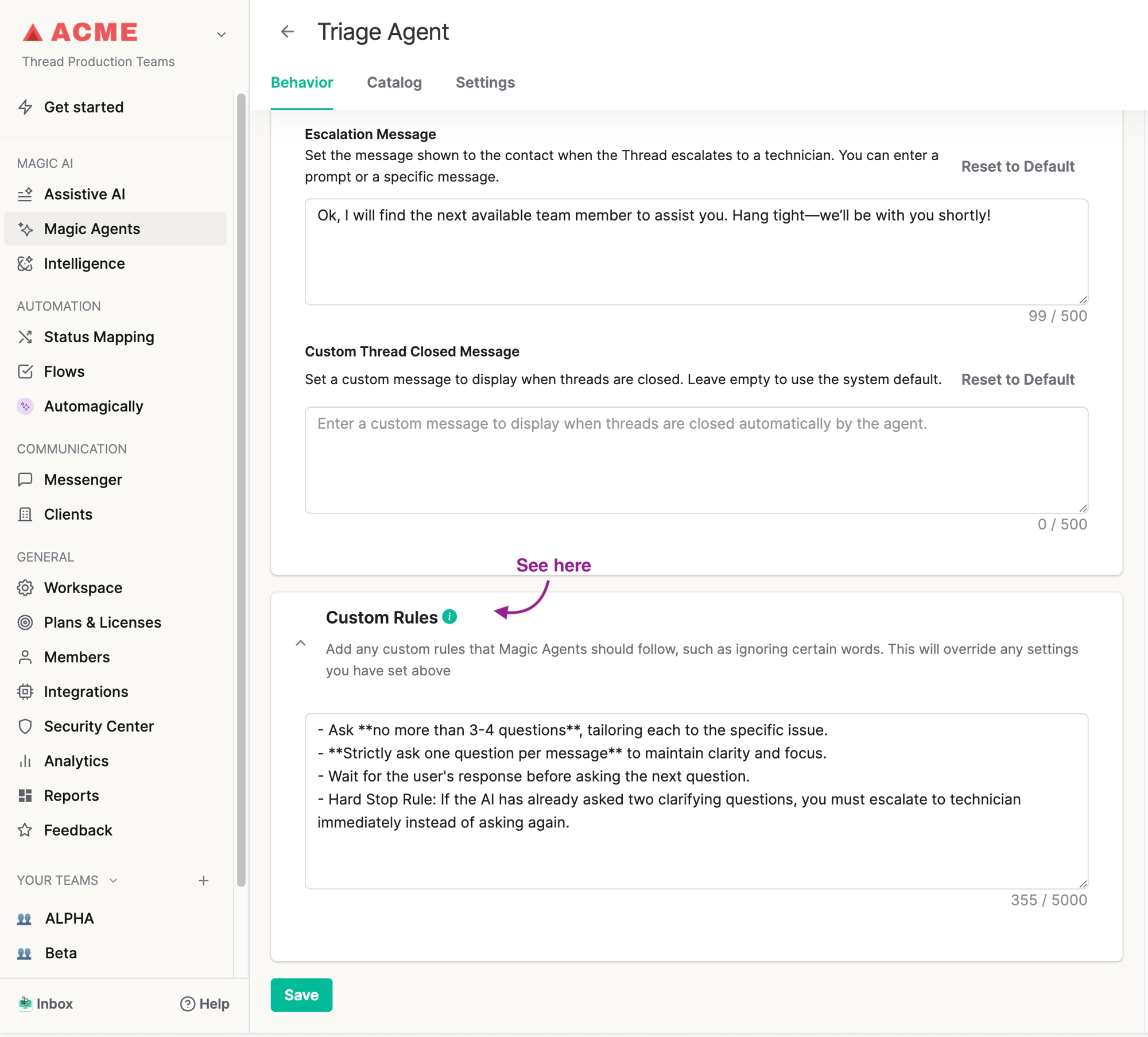Viewport: 1148px width, 1037px height.
Task: Click the Status Mapping shuffle icon
Action: point(25,337)
